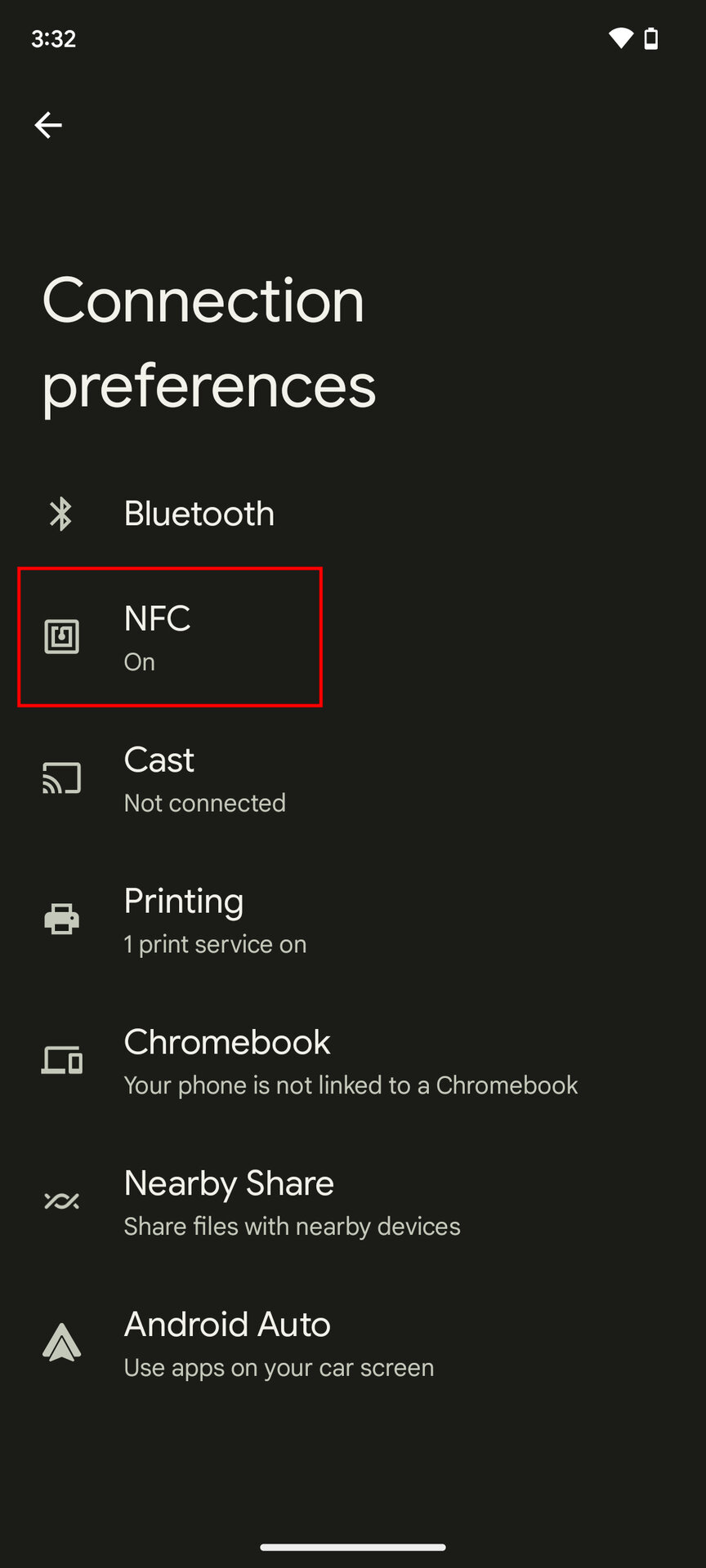The image size is (706, 1568).
Task: Tap "Share files with nearby devices" text
Action: [x=292, y=1227]
